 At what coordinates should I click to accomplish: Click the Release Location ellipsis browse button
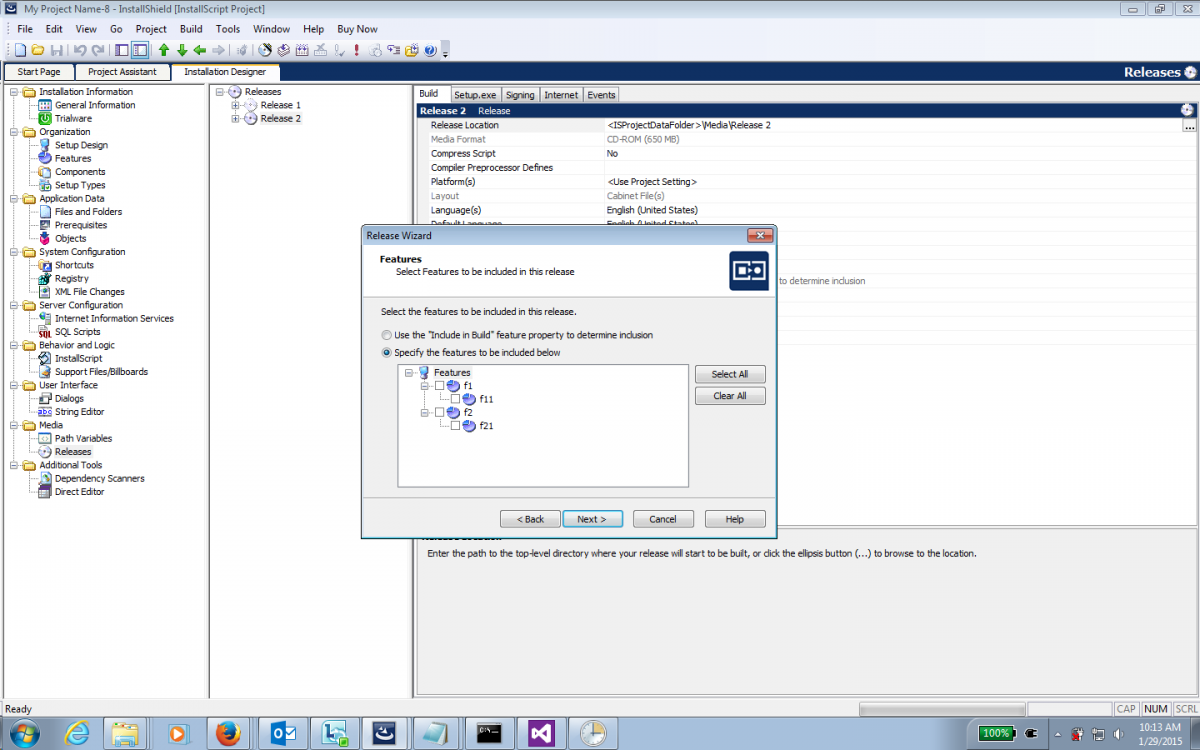[1189, 126]
